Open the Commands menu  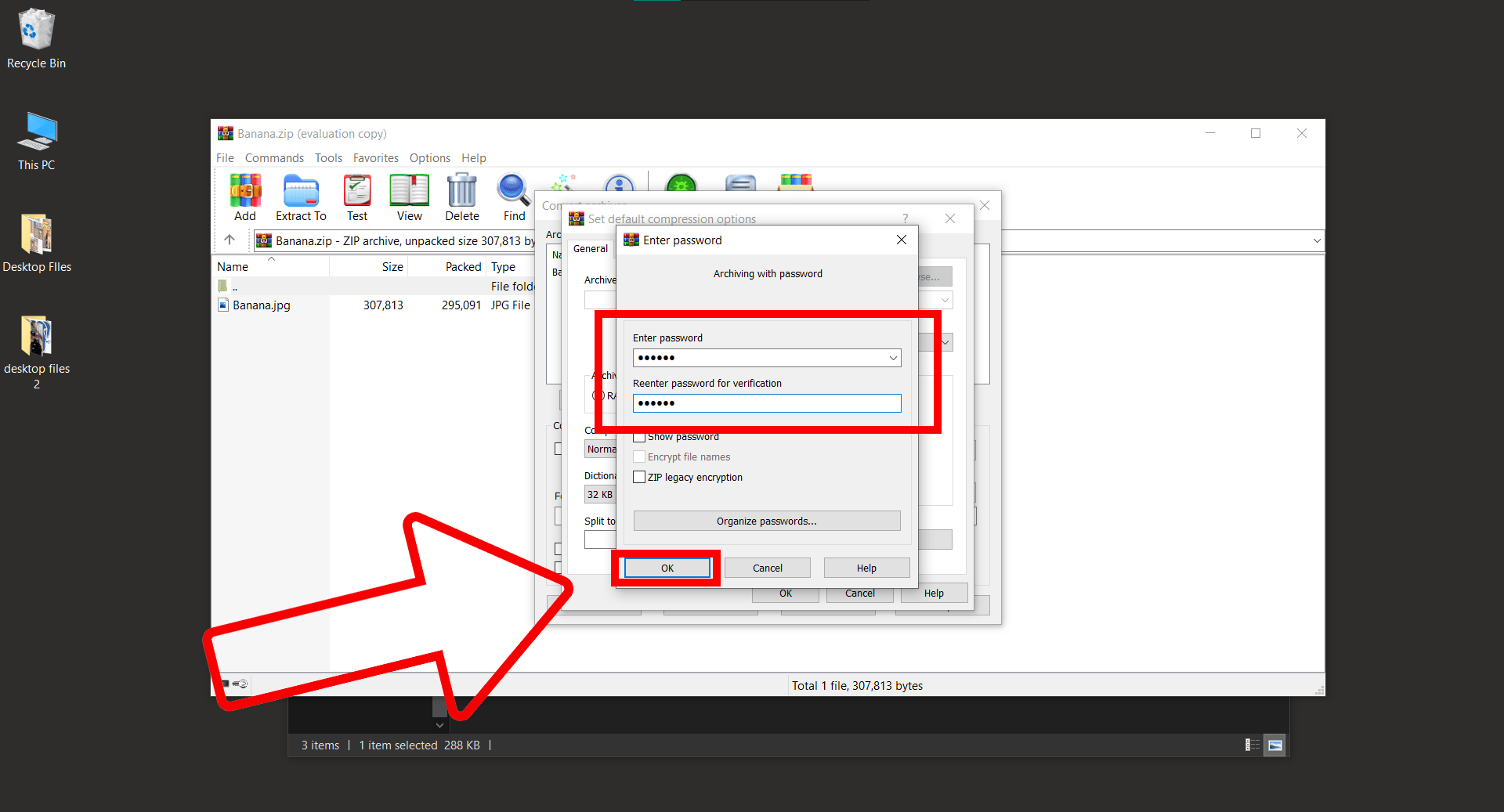pos(274,157)
